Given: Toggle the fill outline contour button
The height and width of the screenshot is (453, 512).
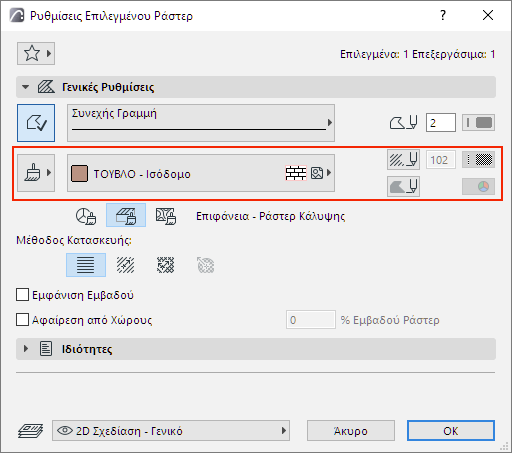Looking at the screenshot, I should click(x=36, y=123).
